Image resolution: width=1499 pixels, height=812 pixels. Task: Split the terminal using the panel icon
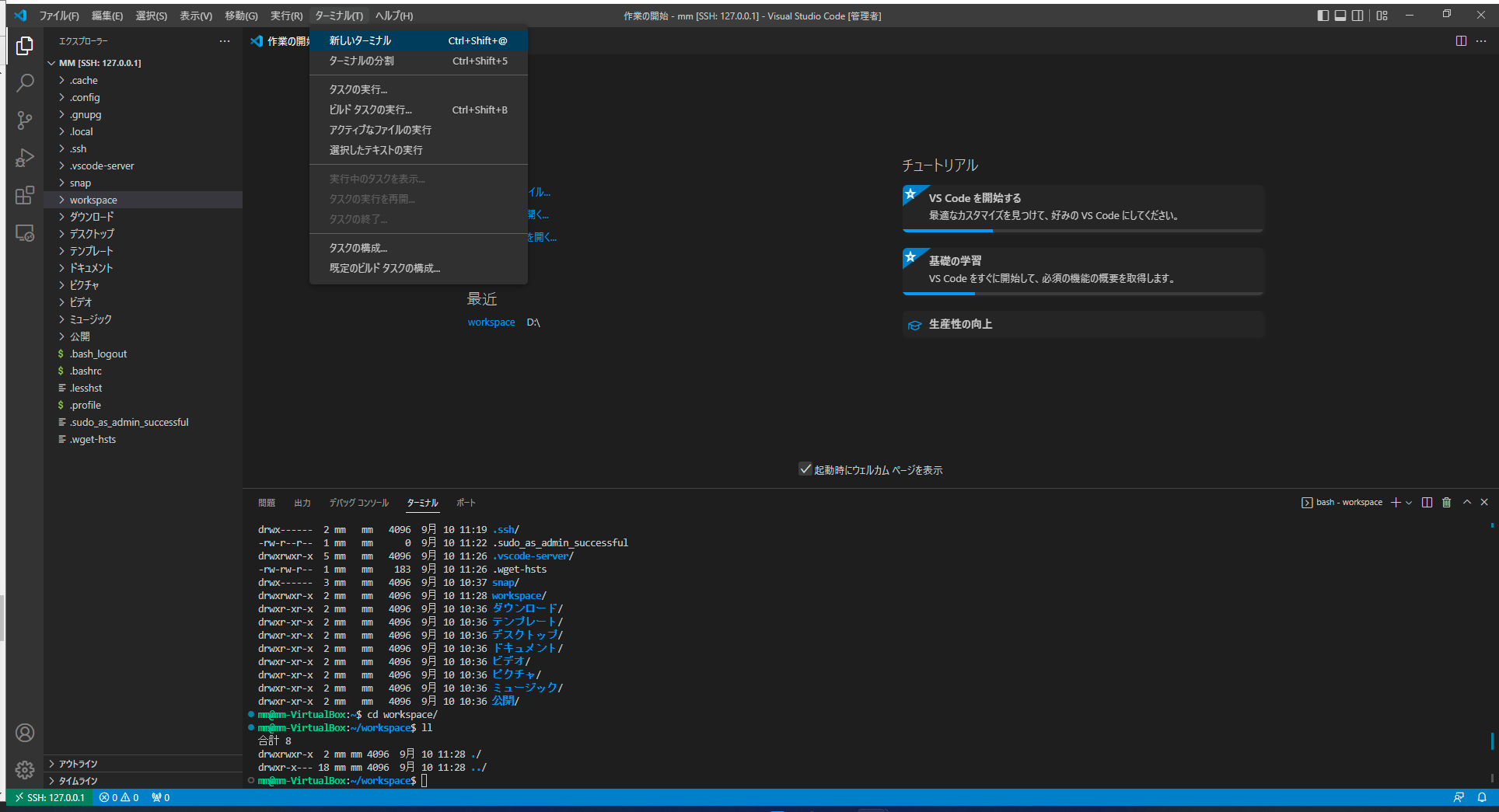[1427, 502]
